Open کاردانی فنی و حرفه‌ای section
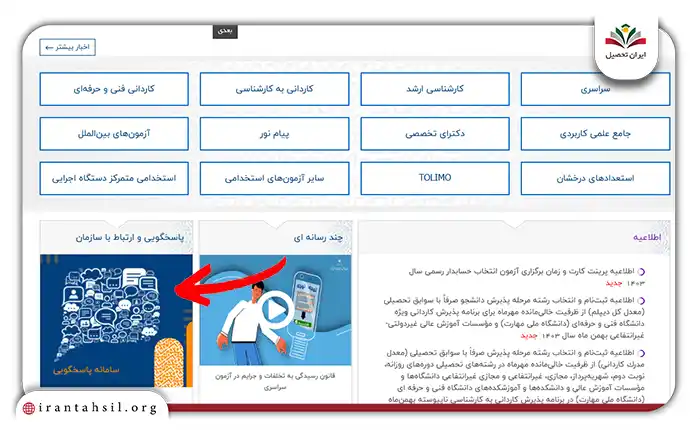700x430 pixels. click(114, 89)
